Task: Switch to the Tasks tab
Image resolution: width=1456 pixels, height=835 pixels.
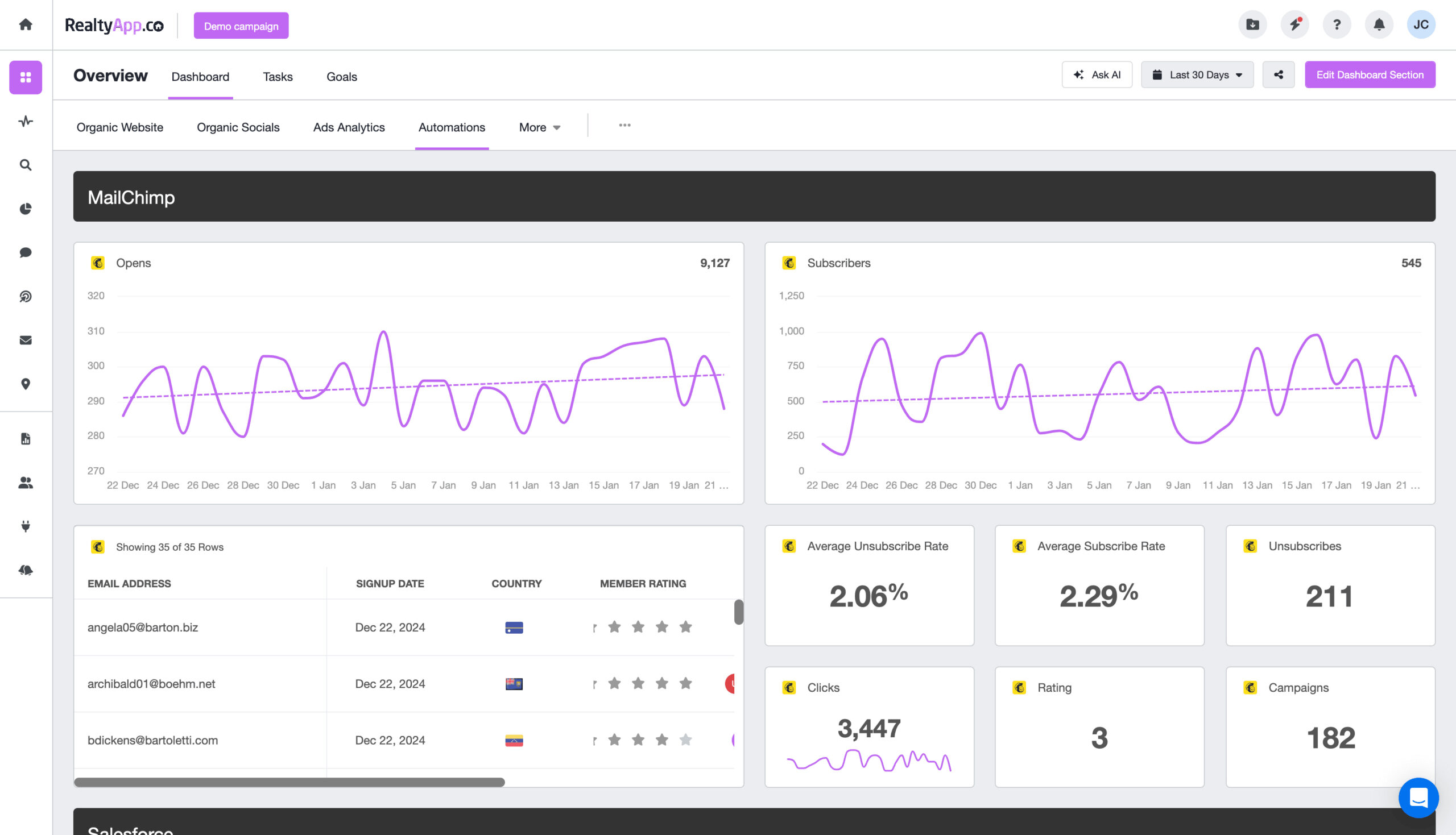Action: 278,77
